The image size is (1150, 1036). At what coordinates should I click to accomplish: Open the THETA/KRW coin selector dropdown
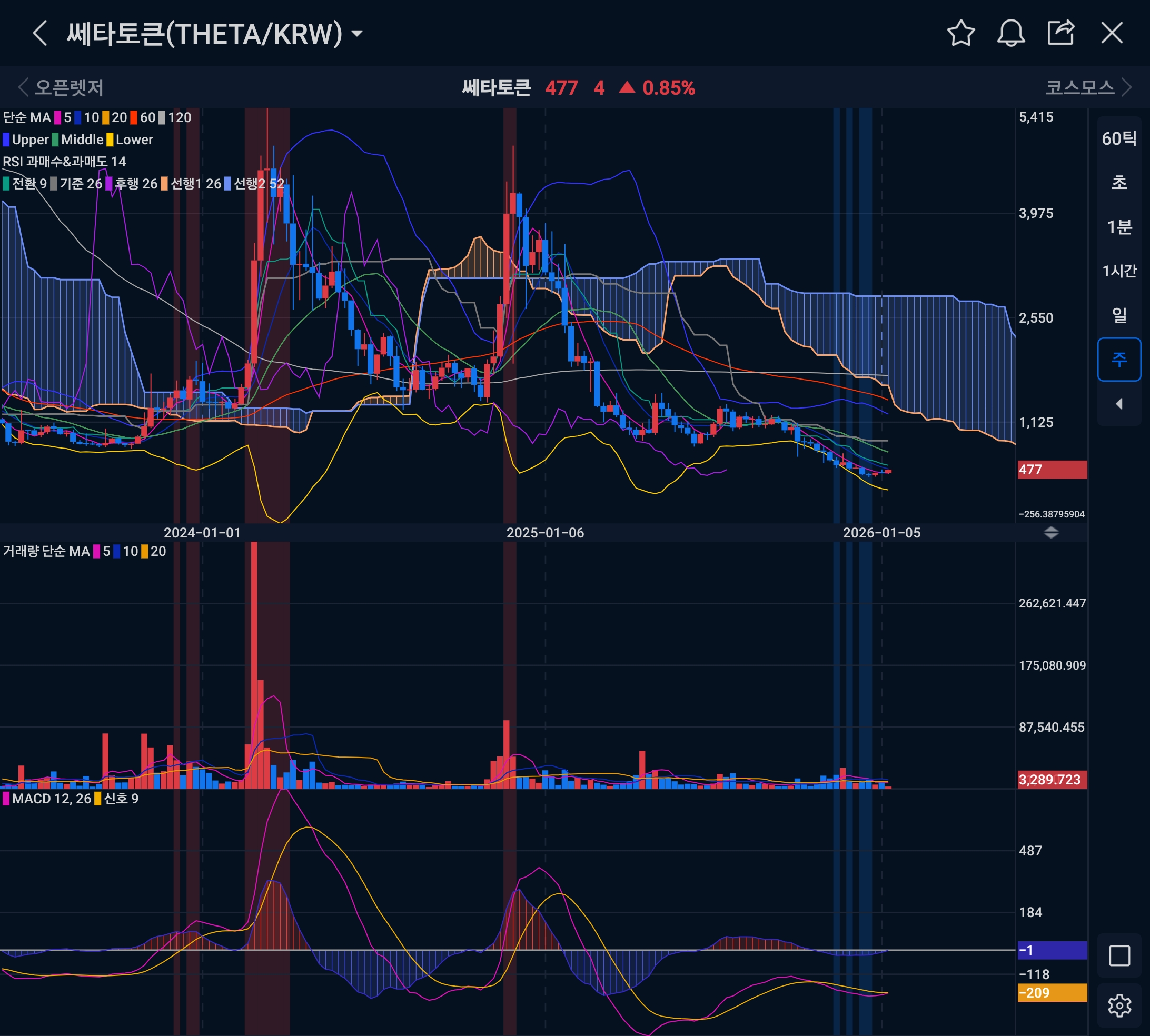tap(357, 34)
